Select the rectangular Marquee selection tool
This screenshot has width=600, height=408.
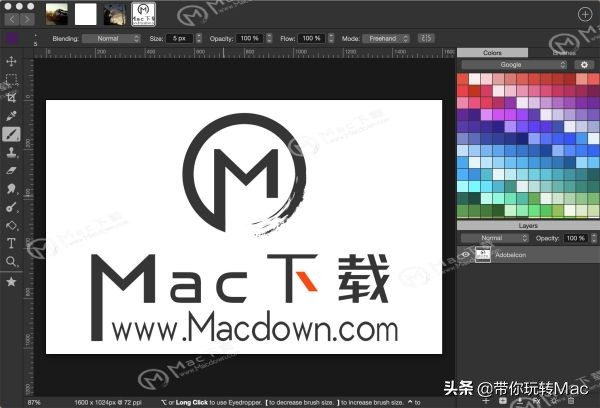pos(11,79)
